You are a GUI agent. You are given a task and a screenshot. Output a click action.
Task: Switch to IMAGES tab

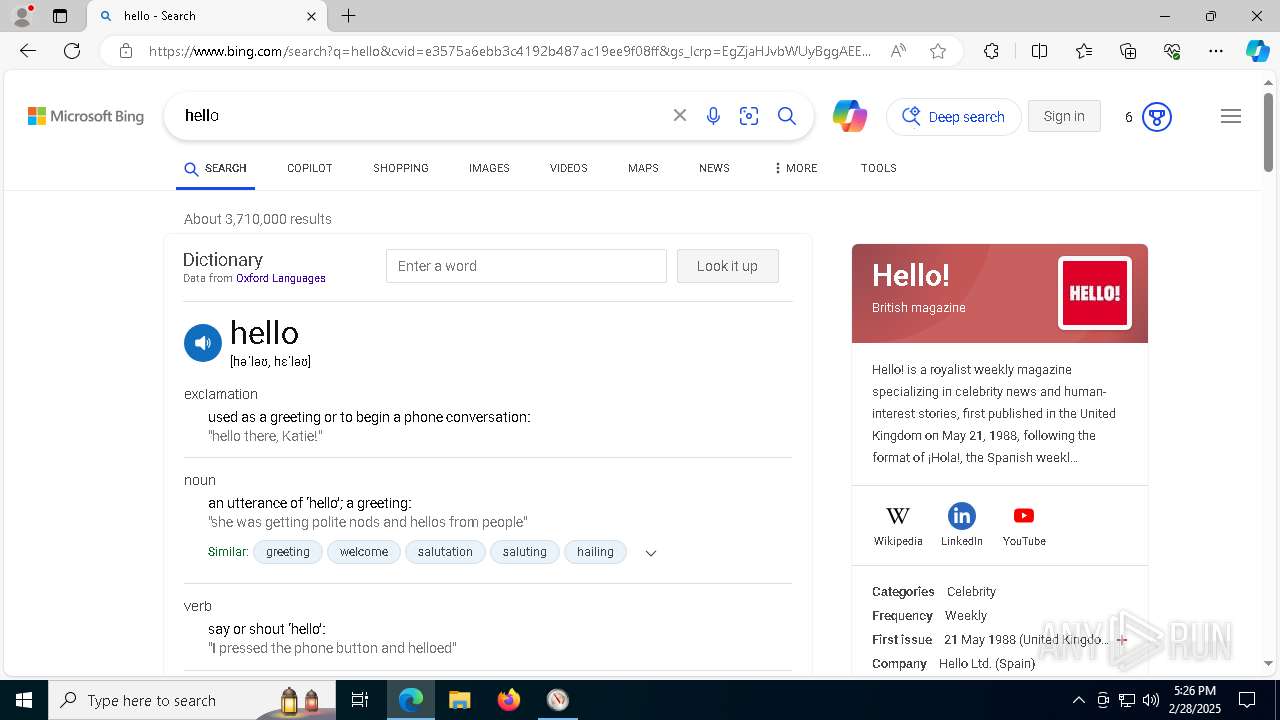489,168
